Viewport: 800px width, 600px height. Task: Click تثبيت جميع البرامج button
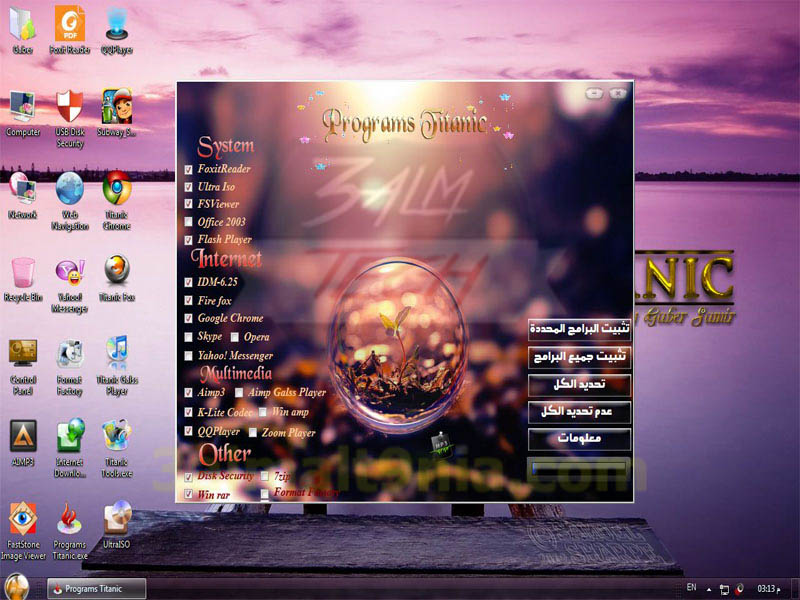tap(580, 357)
